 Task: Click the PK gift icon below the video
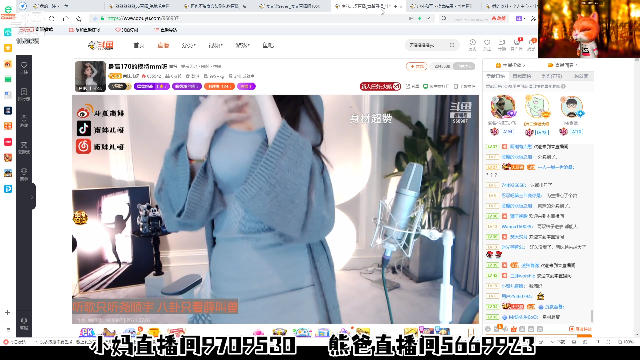click(87, 332)
